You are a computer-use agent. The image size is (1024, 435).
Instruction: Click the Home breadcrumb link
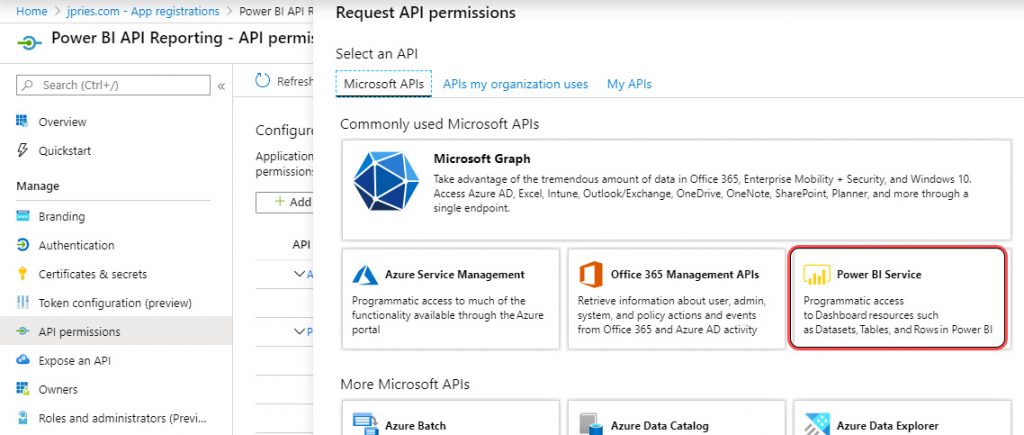tap(31, 11)
